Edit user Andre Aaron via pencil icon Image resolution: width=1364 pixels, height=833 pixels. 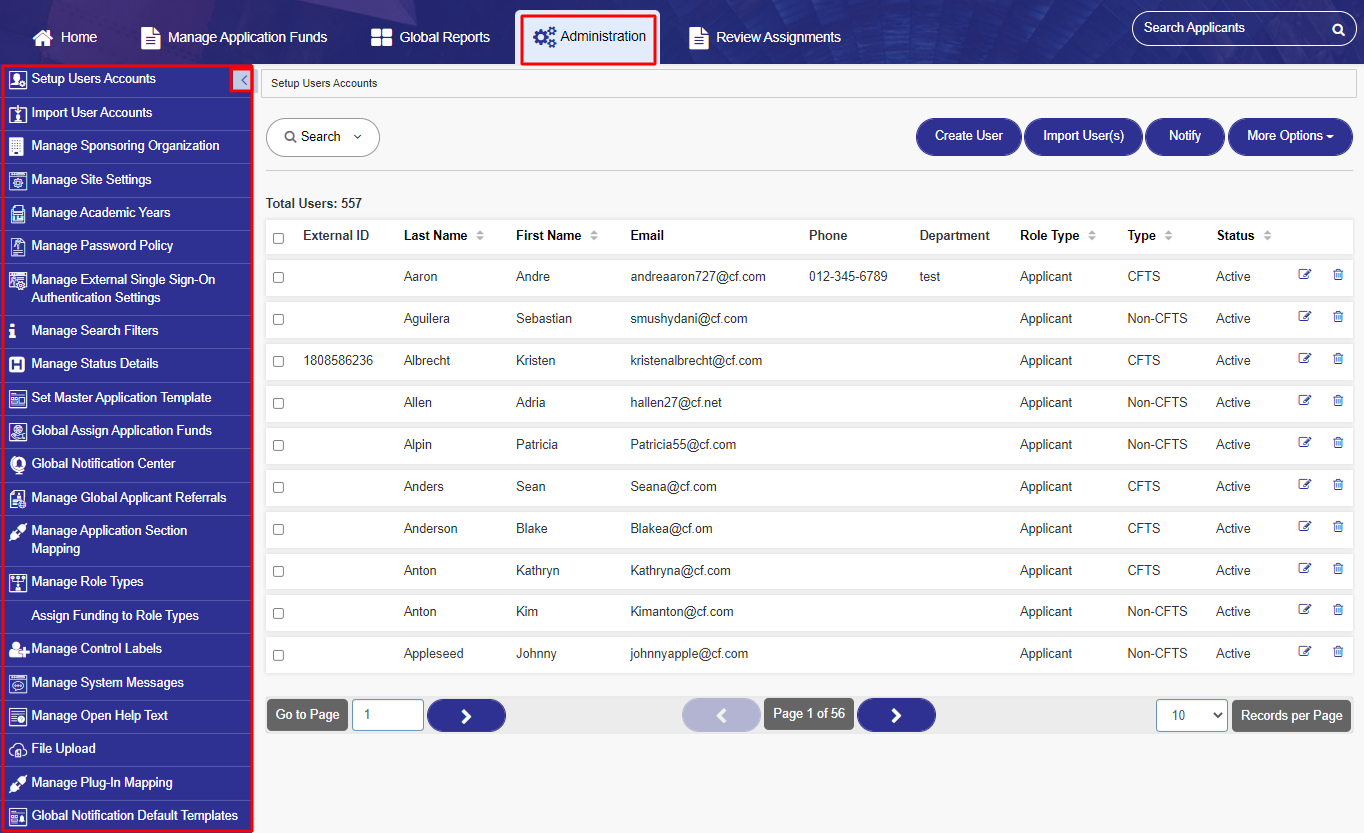[1304, 275]
